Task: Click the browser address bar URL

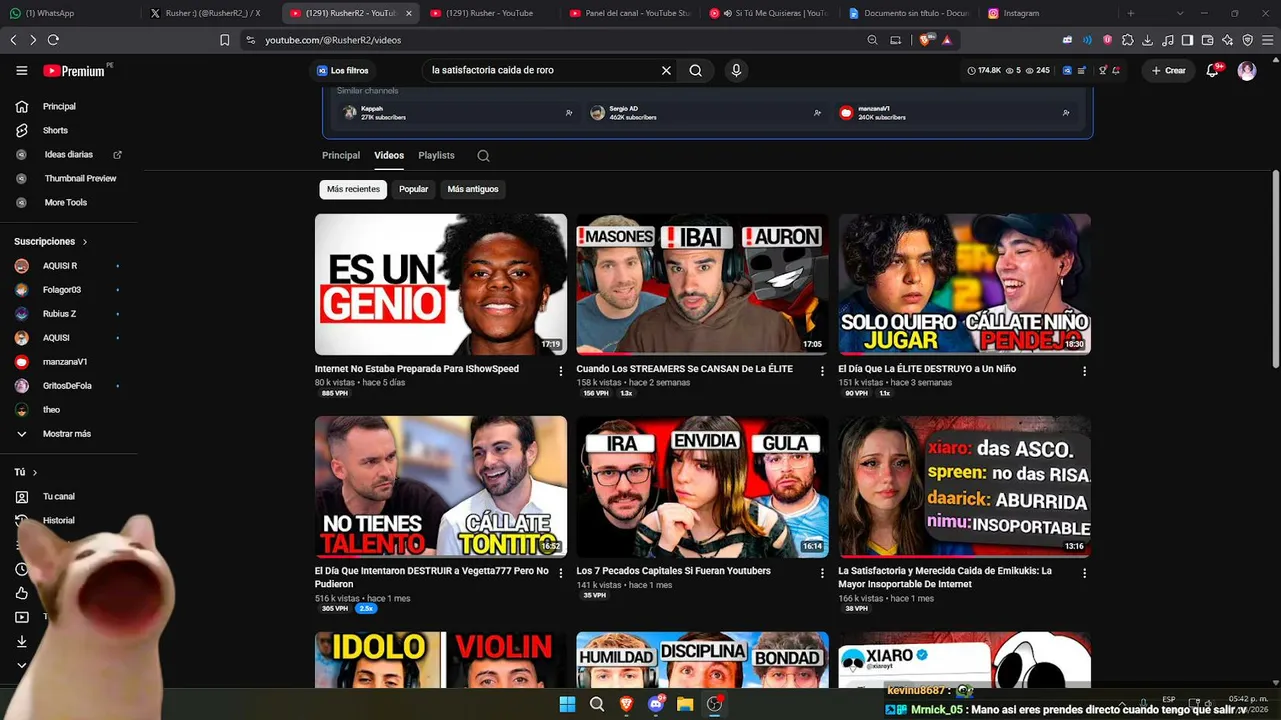Action: click(x=333, y=40)
